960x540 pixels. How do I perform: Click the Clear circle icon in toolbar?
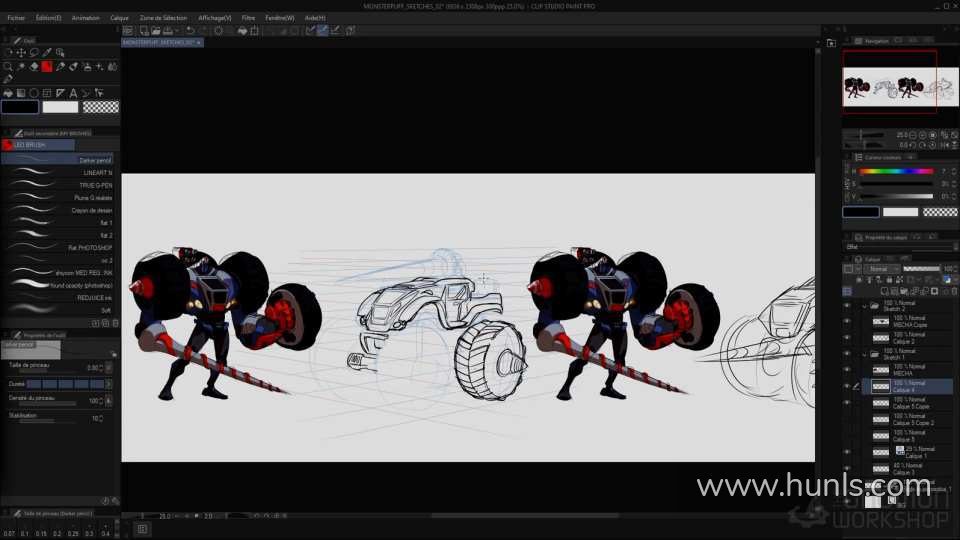pyautogui.click(x=219, y=31)
